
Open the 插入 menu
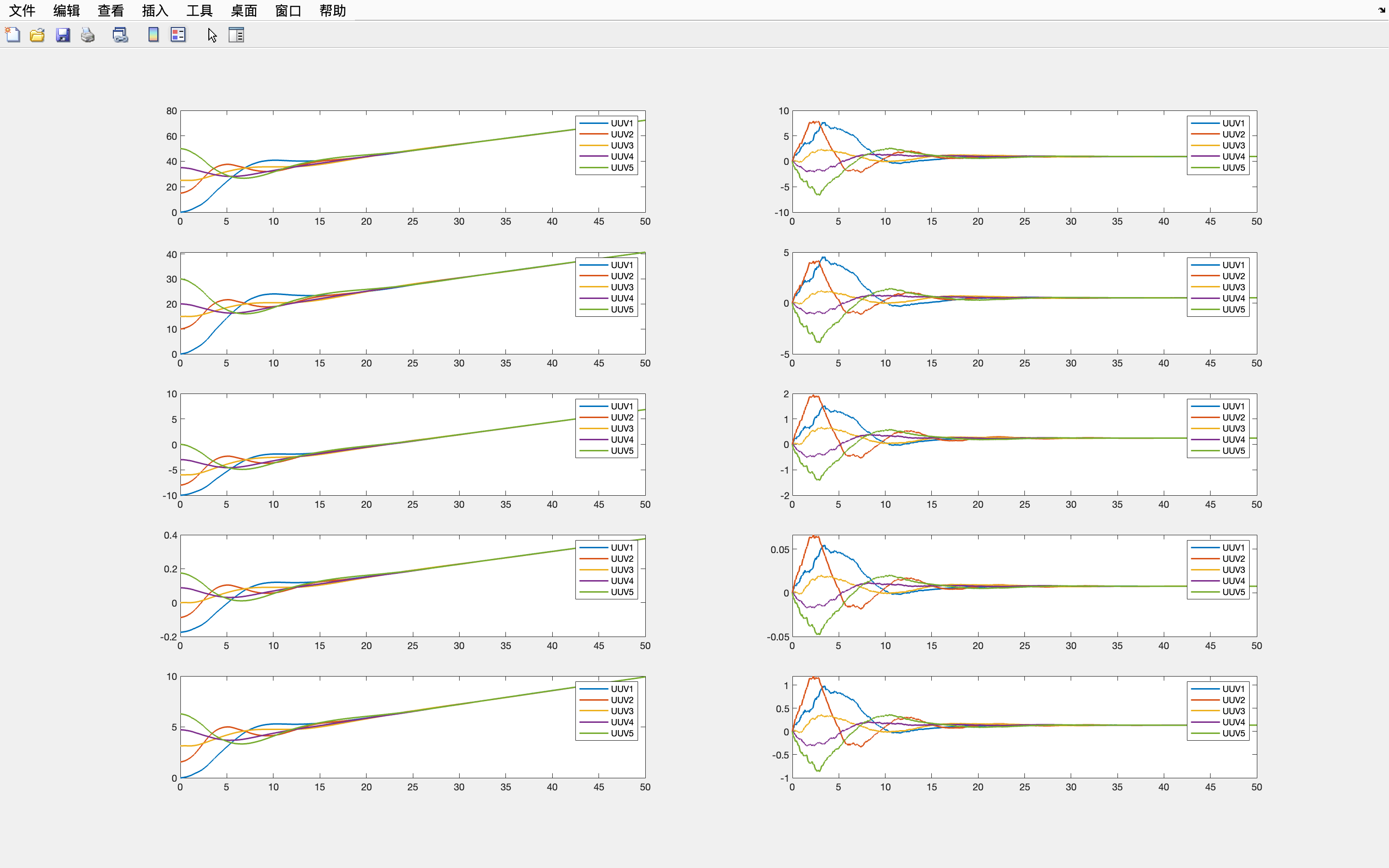(x=155, y=10)
